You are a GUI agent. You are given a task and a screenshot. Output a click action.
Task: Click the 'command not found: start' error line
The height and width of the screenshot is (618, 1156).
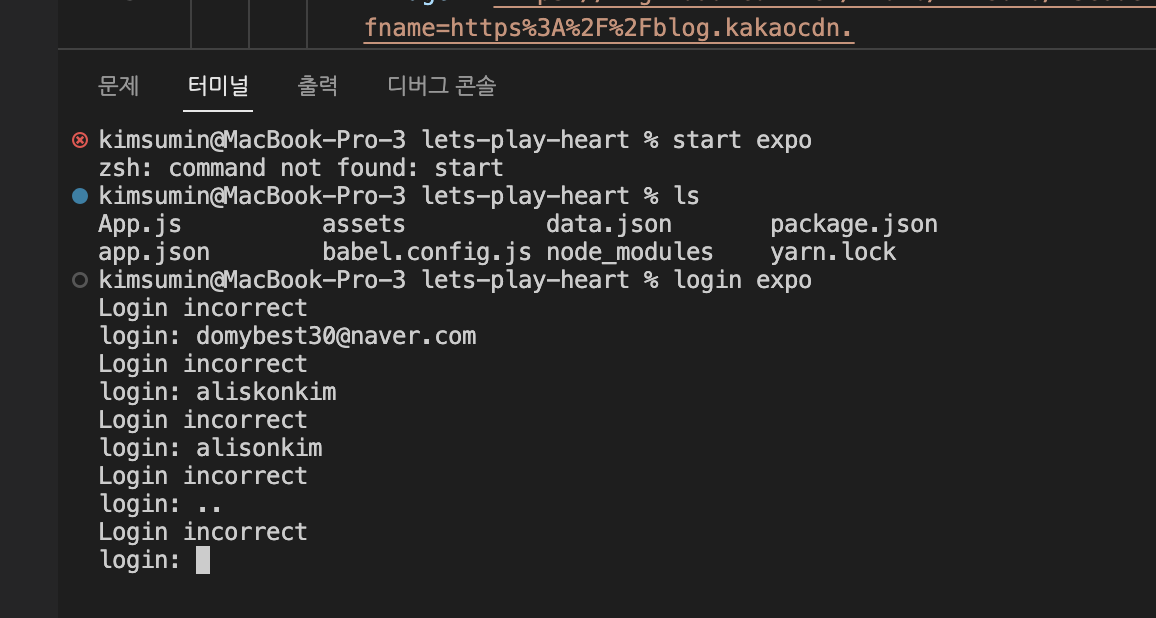click(x=301, y=167)
